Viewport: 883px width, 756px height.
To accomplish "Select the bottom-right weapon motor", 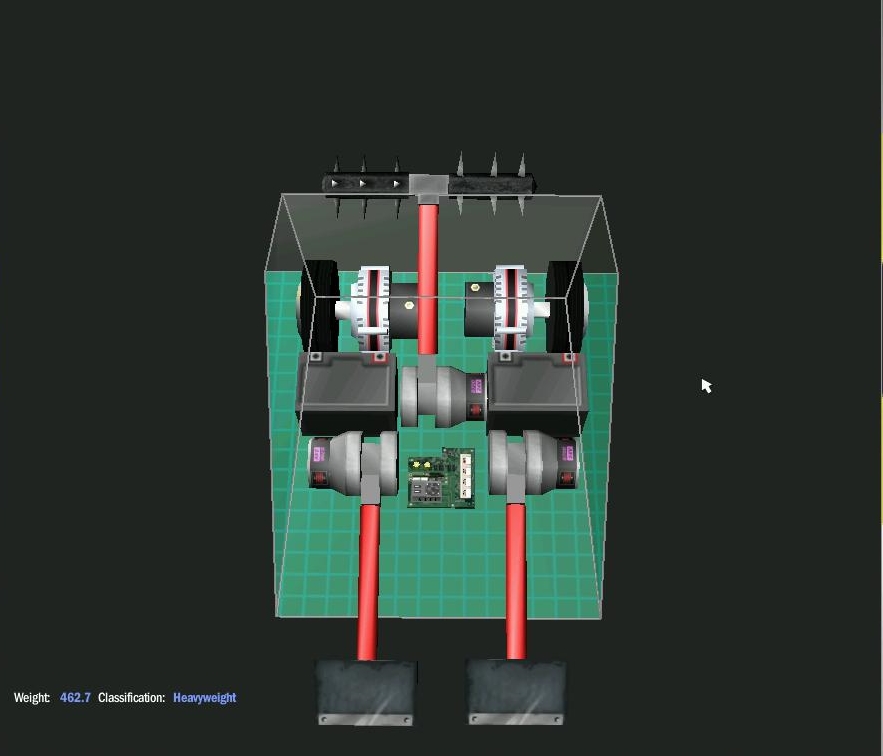I will [533, 463].
